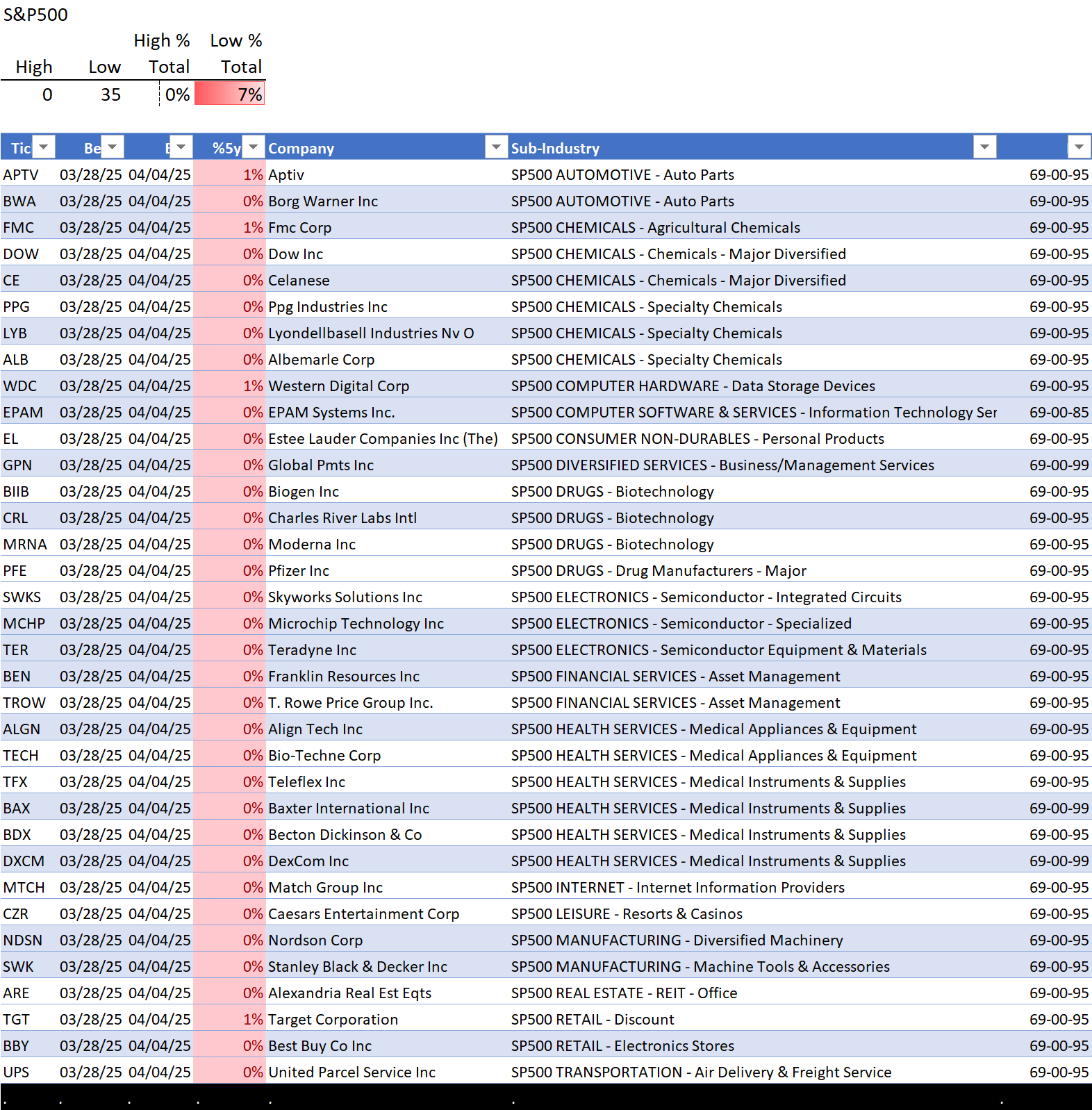Select the Biogen Inc cell
Image resolution: width=1092 pixels, height=1110 pixels.
pyautogui.click(x=386, y=491)
